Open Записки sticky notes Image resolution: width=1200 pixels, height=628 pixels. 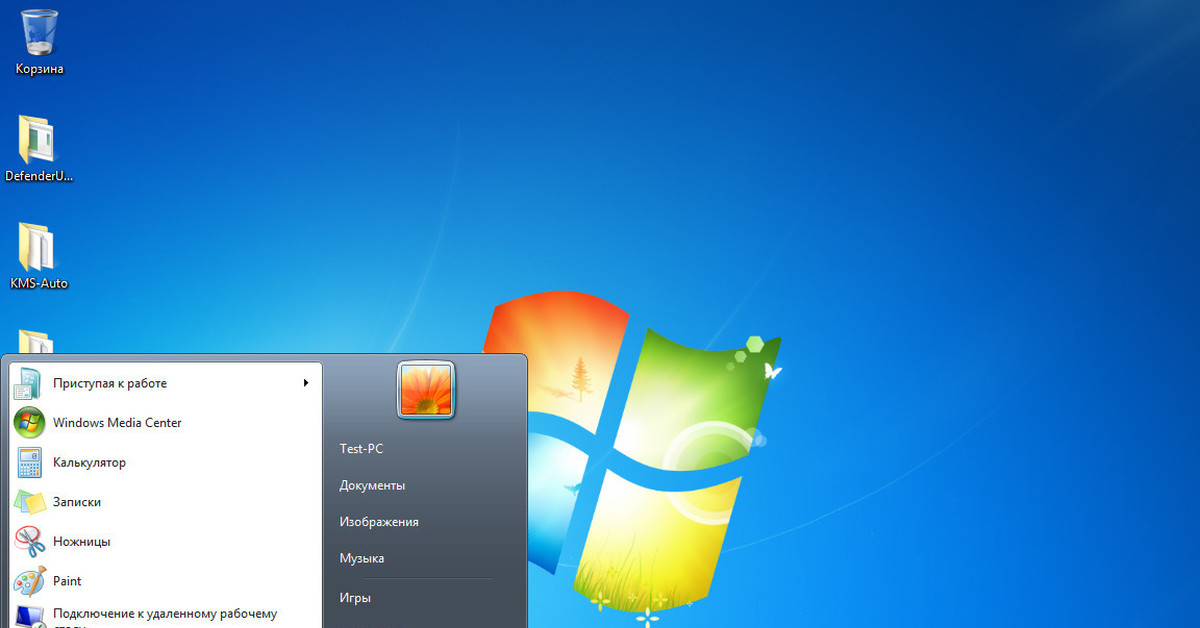point(166,502)
